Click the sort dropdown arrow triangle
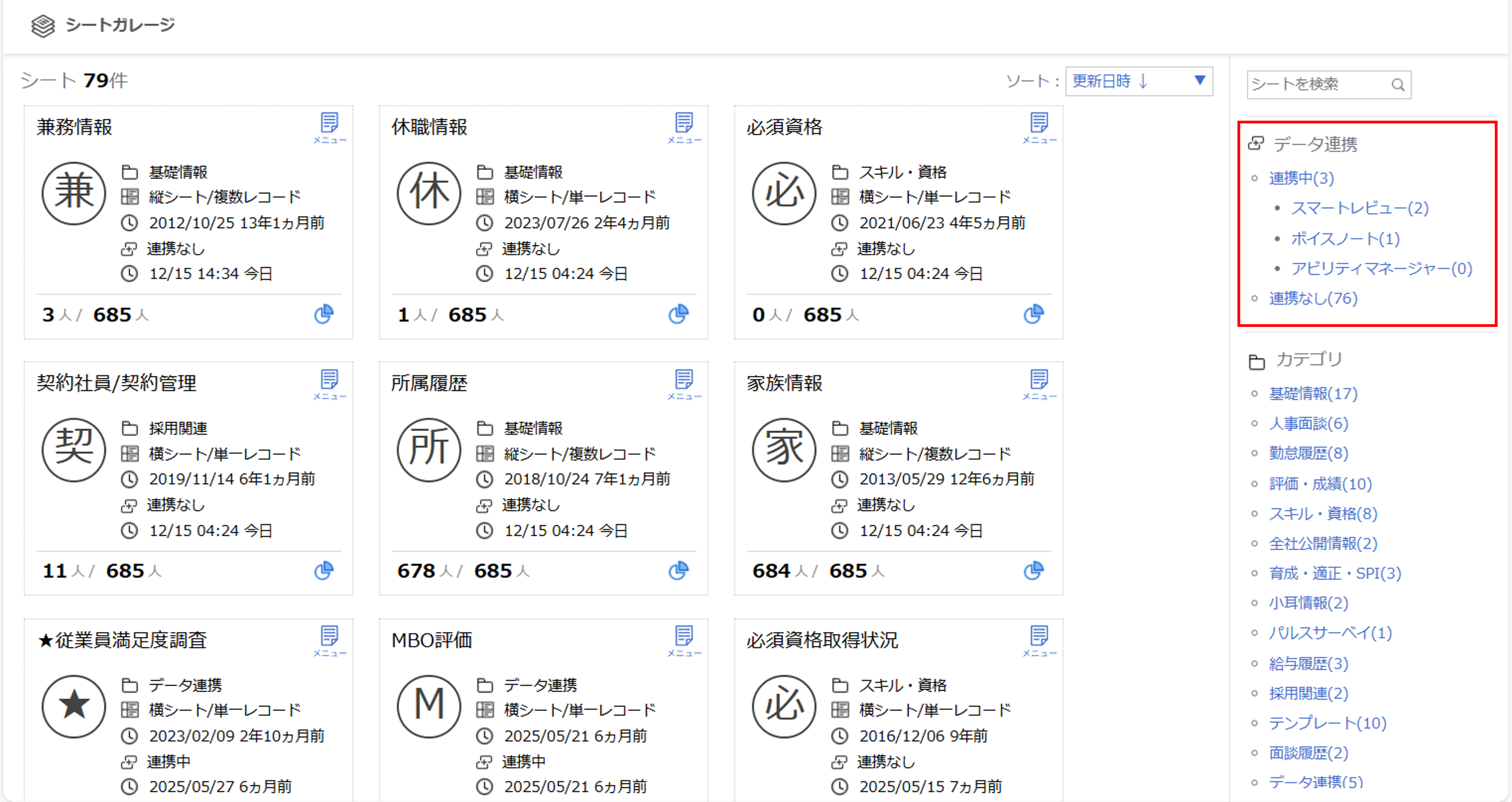Viewport: 1512px width, 802px height. pyautogui.click(x=1200, y=80)
